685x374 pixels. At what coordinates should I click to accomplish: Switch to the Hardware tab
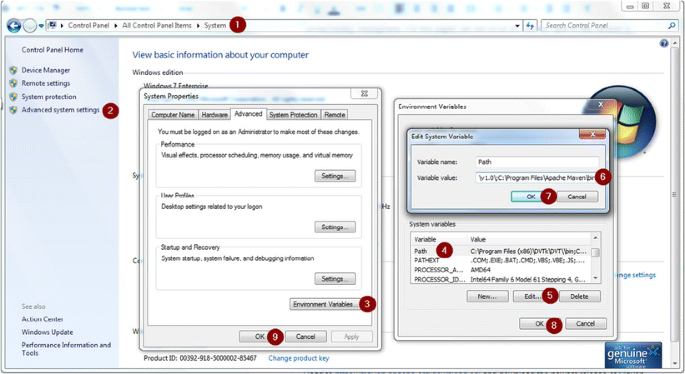214,114
